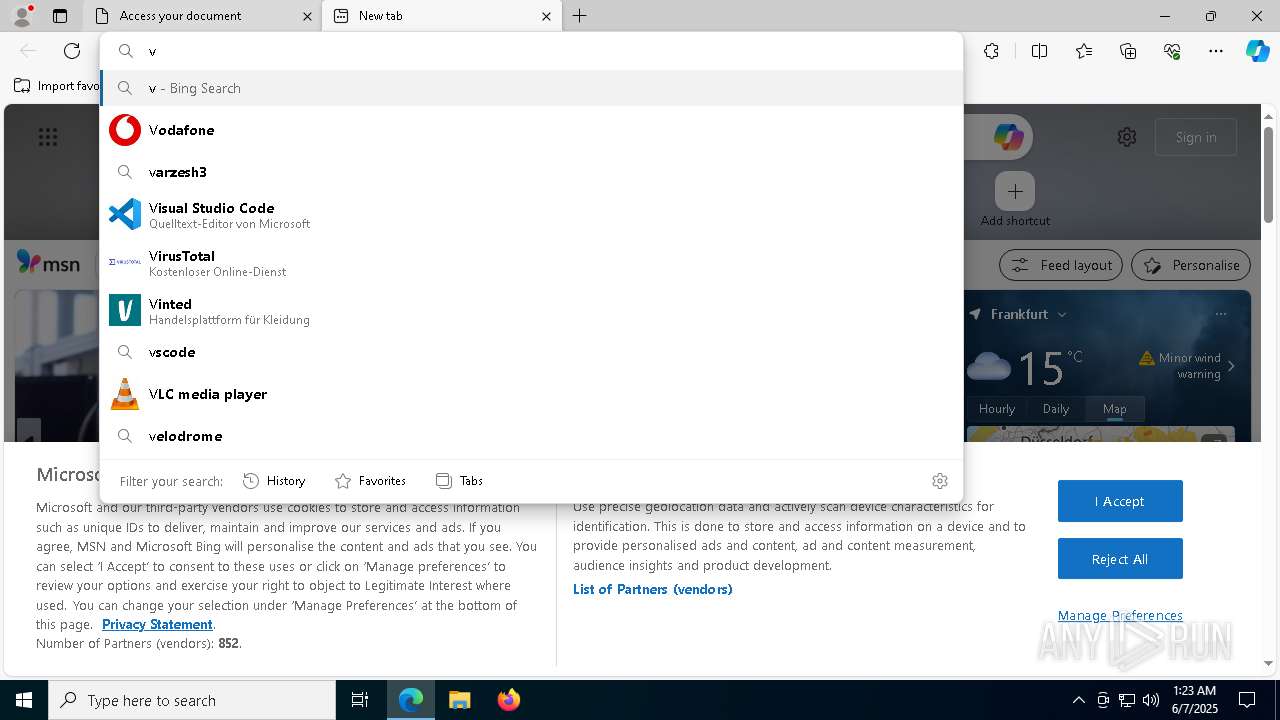Open the search suggestion settings gear
Image resolution: width=1280 pixels, height=720 pixels.
939,481
